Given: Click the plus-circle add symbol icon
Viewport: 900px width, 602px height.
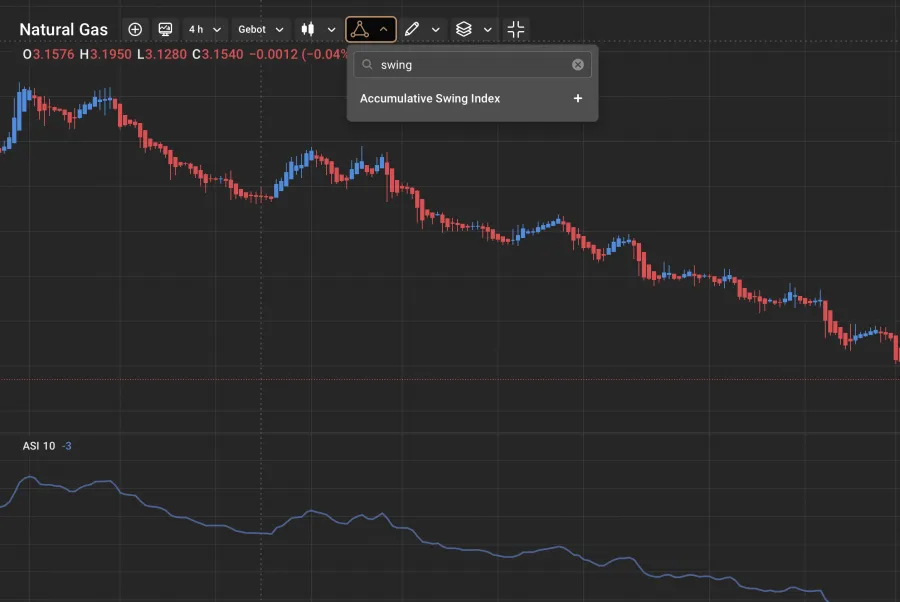Looking at the screenshot, I should coord(135,29).
